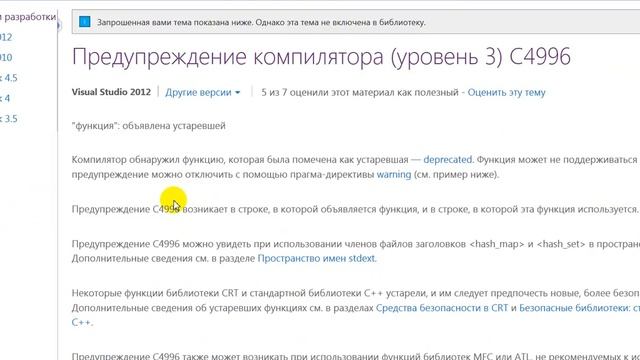Image resolution: width=640 pixels, height=360 pixels.
Task: Click paragraph starting 'Компилятор обнаружил функцию'
Action: (355, 167)
